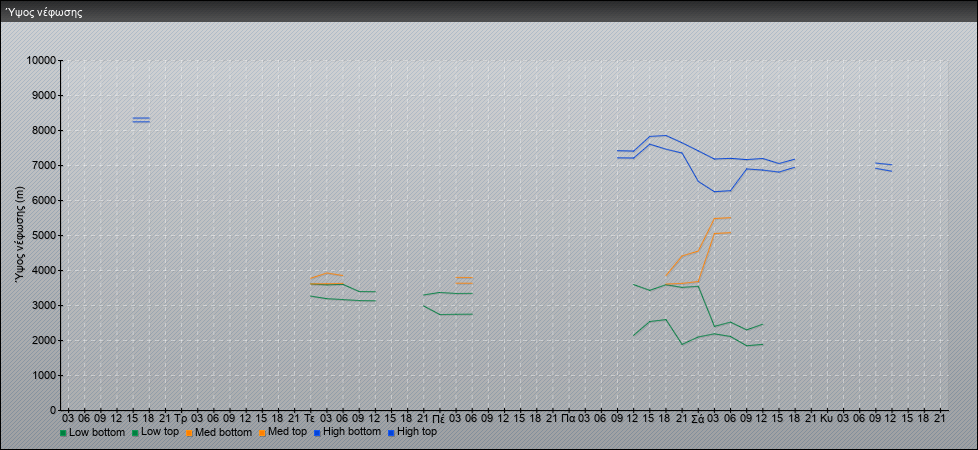This screenshot has width=978, height=450.
Task: Click the Τε day label on x-axis
Action: point(310,419)
